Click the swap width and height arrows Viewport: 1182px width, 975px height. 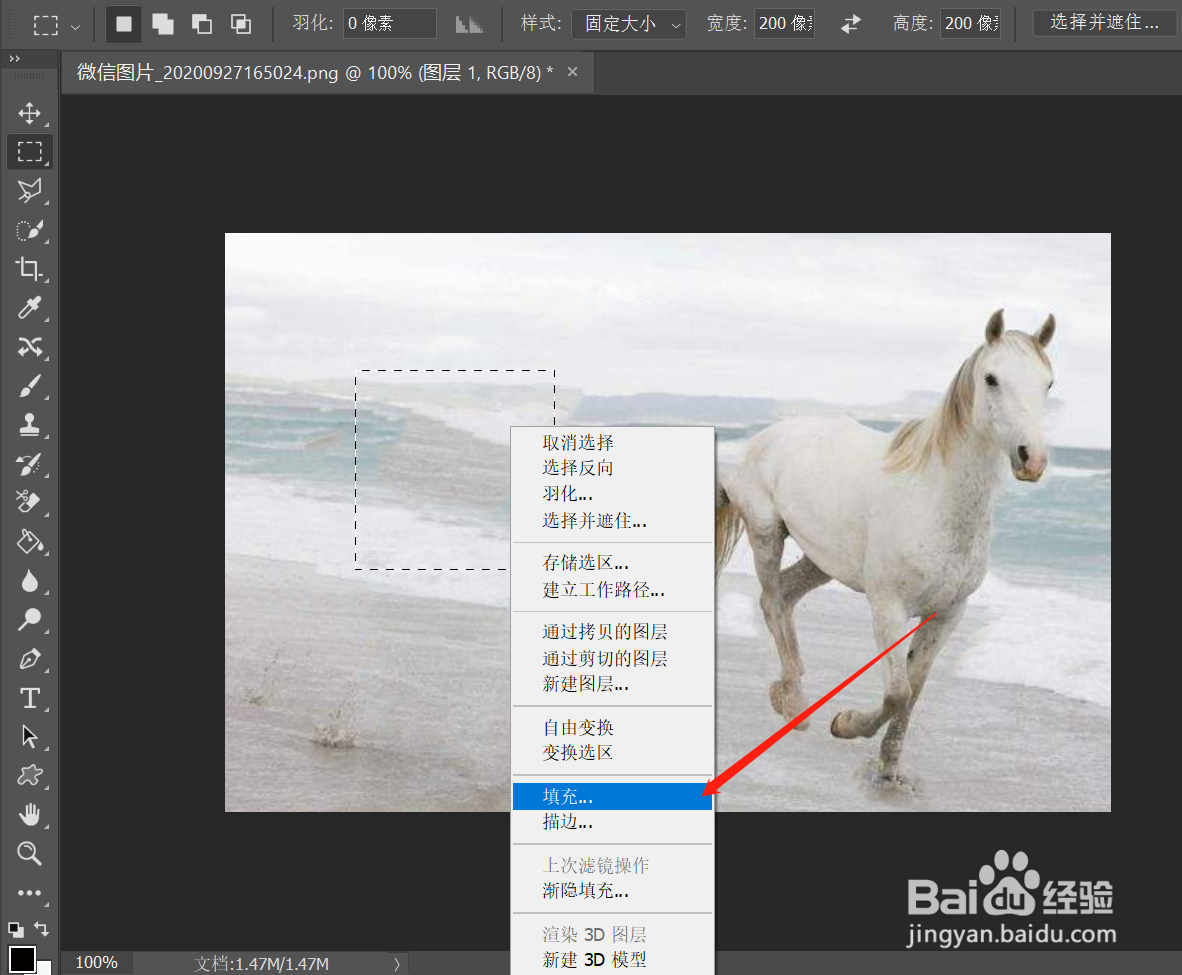tap(849, 23)
